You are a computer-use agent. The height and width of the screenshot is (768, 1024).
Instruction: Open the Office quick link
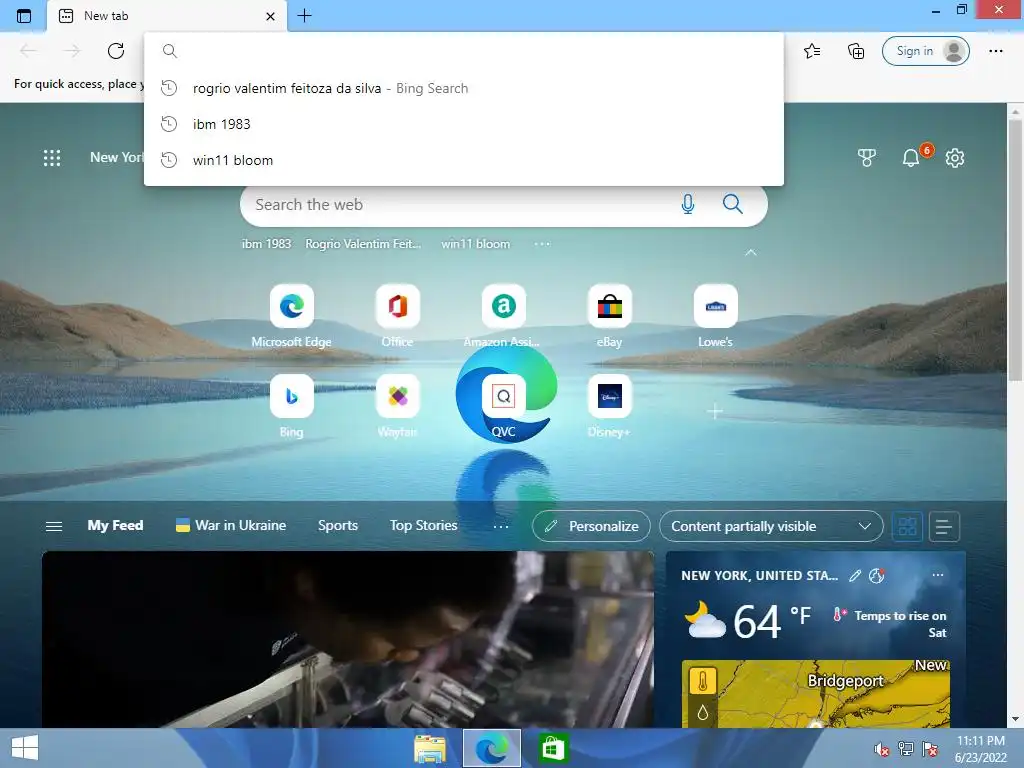[x=397, y=315]
